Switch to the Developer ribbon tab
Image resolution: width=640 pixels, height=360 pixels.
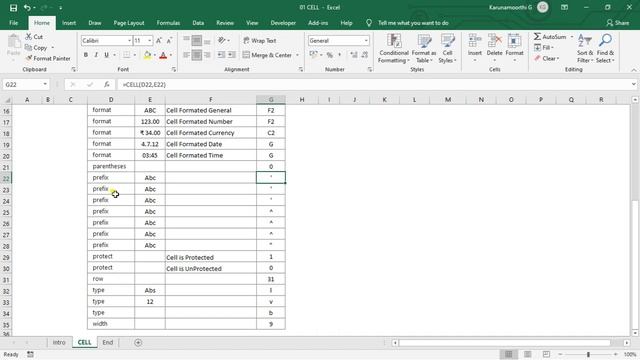pos(283,23)
